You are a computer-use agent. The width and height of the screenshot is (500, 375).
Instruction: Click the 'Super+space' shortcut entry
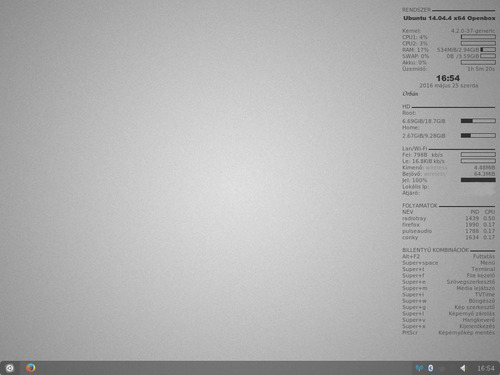point(420,263)
